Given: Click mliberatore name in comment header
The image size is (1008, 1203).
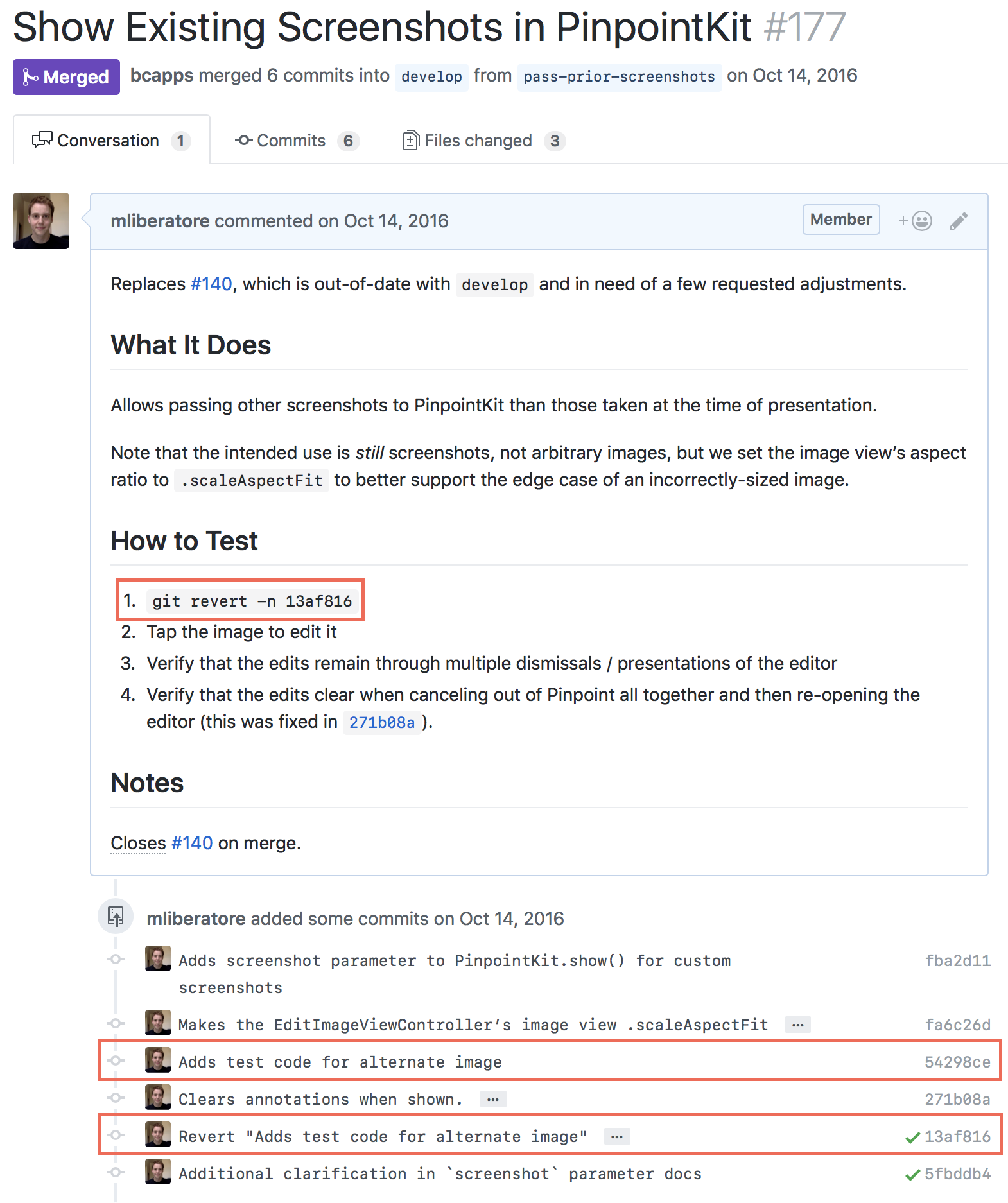Looking at the screenshot, I should point(160,221).
